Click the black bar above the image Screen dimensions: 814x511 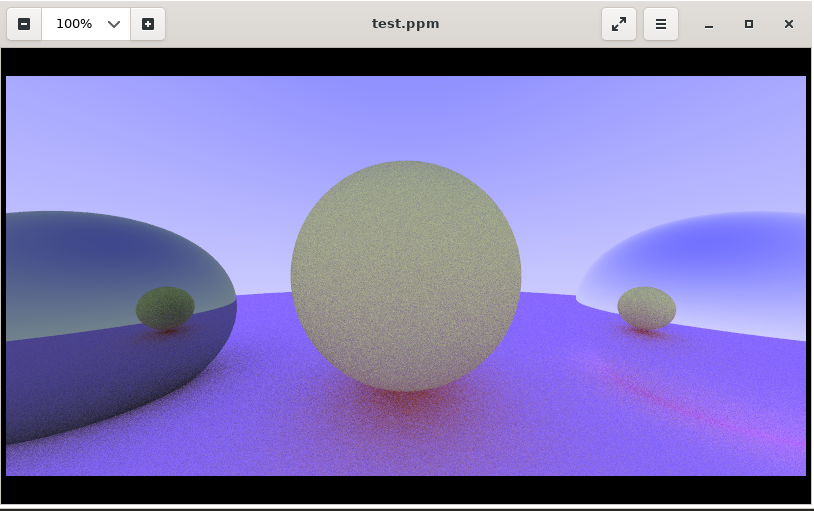pyautogui.click(x=406, y=61)
